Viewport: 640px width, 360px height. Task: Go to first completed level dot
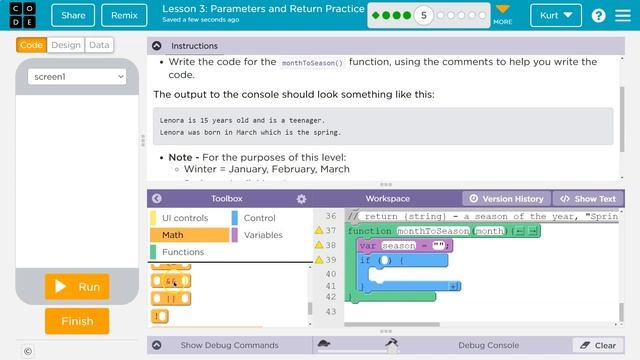coord(376,16)
